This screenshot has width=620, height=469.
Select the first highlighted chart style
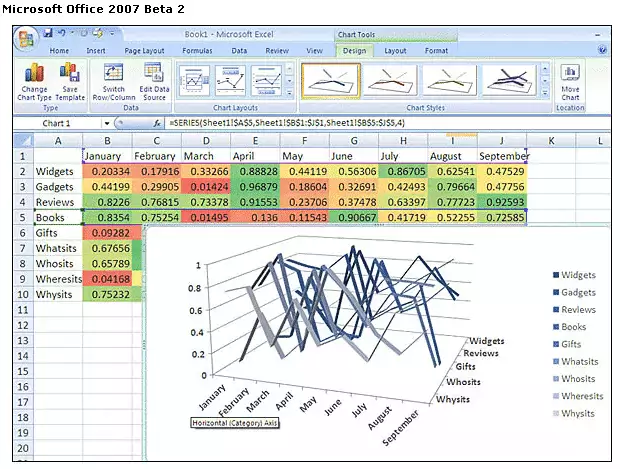[x=331, y=79]
